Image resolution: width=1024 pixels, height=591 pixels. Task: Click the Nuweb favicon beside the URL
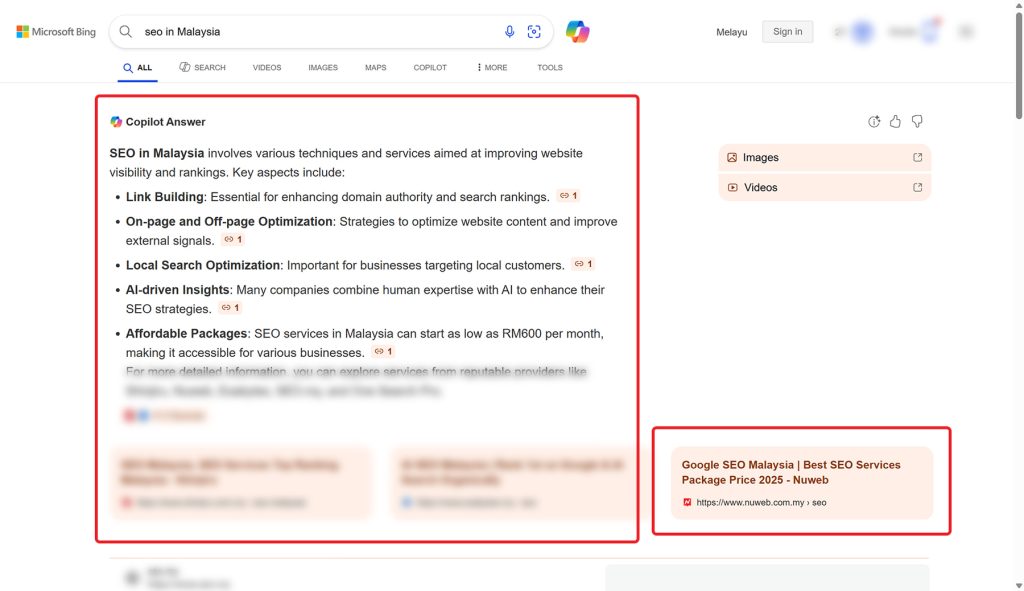click(x=687, y=502)
